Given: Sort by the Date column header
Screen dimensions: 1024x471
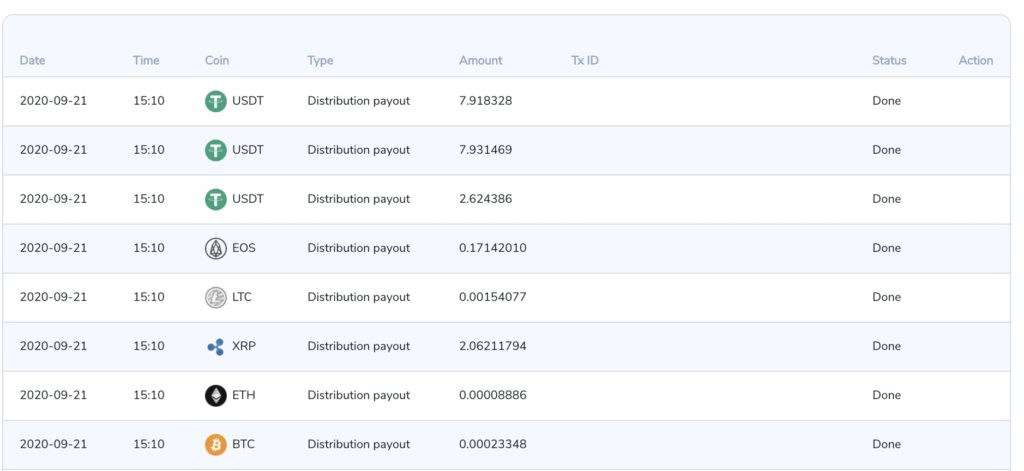Looking at the screenshot, I should pyautogui.click(x=33, y=61).
